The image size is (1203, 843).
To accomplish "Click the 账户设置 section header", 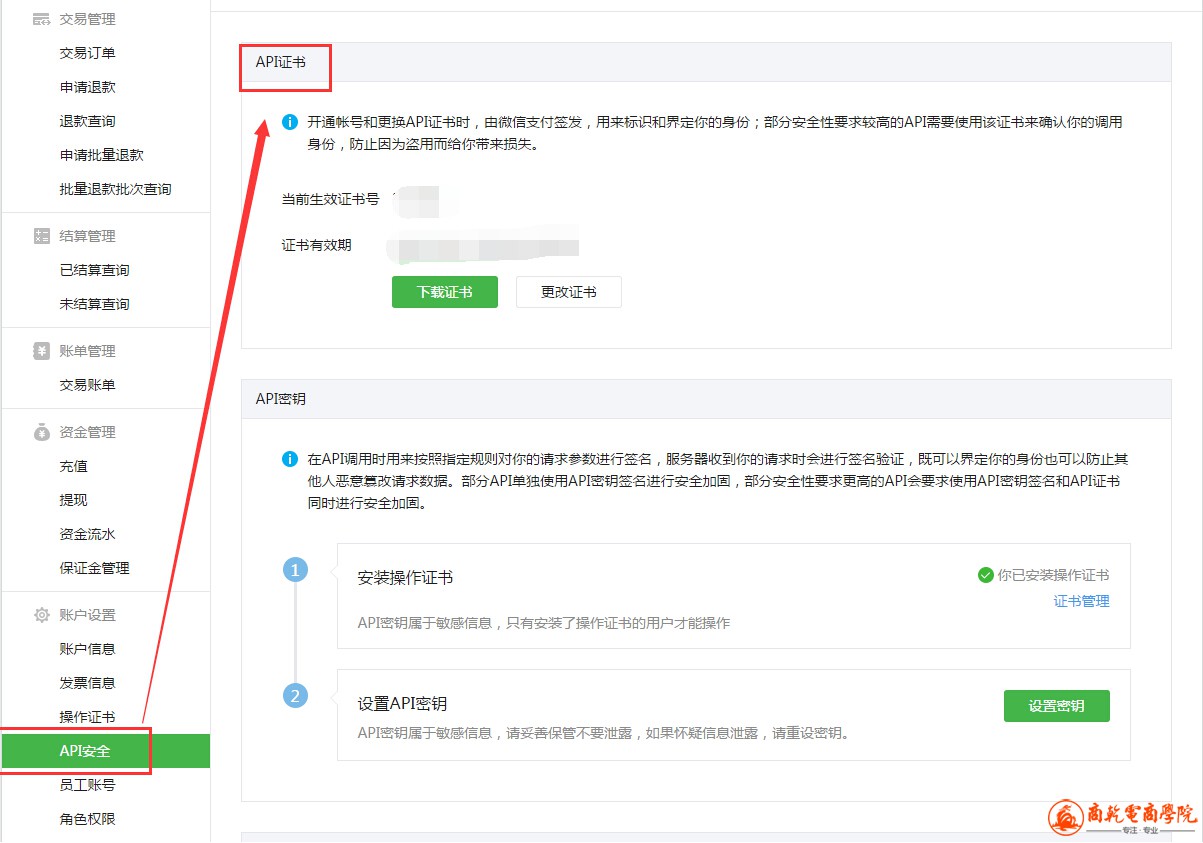I will 87,615.
